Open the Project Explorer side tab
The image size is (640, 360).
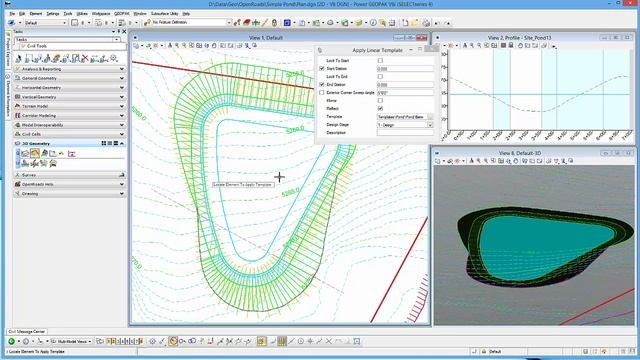coord(8,51)
